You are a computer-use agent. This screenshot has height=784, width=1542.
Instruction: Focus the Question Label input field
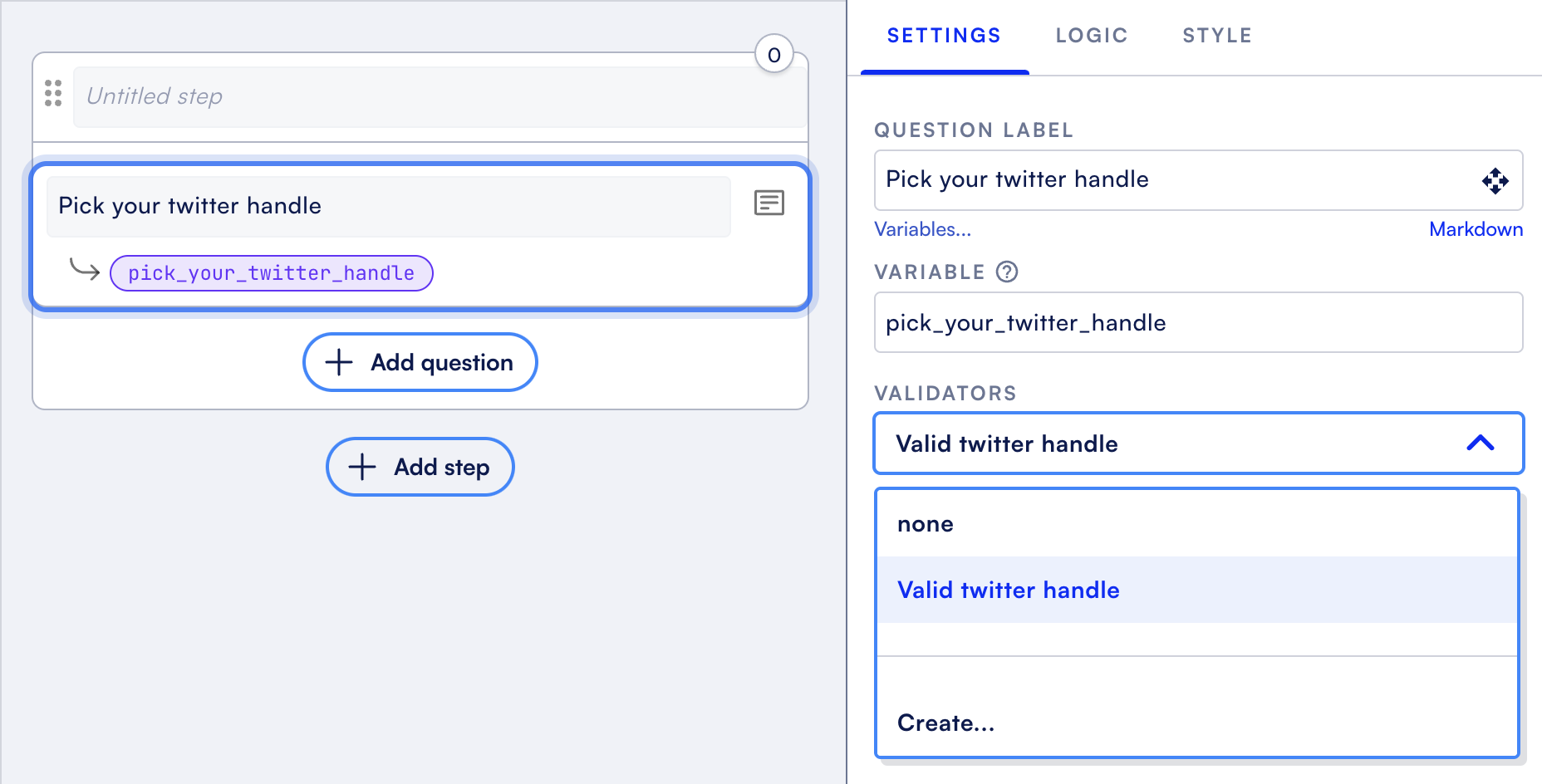pyautogui.click(x=1198, y=180)
